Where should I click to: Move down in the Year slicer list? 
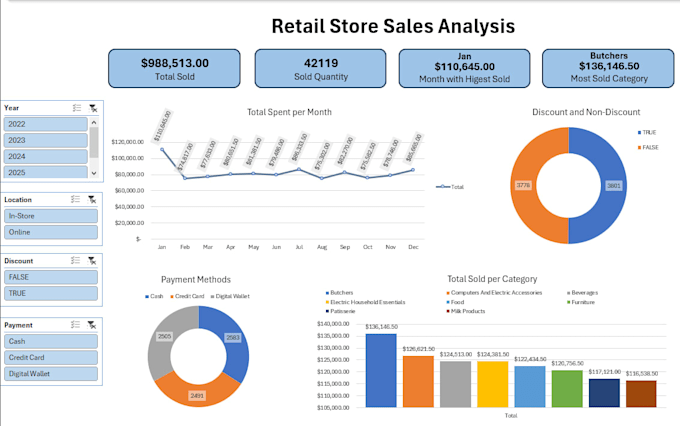pyautogui.click(x=94, y=173)
